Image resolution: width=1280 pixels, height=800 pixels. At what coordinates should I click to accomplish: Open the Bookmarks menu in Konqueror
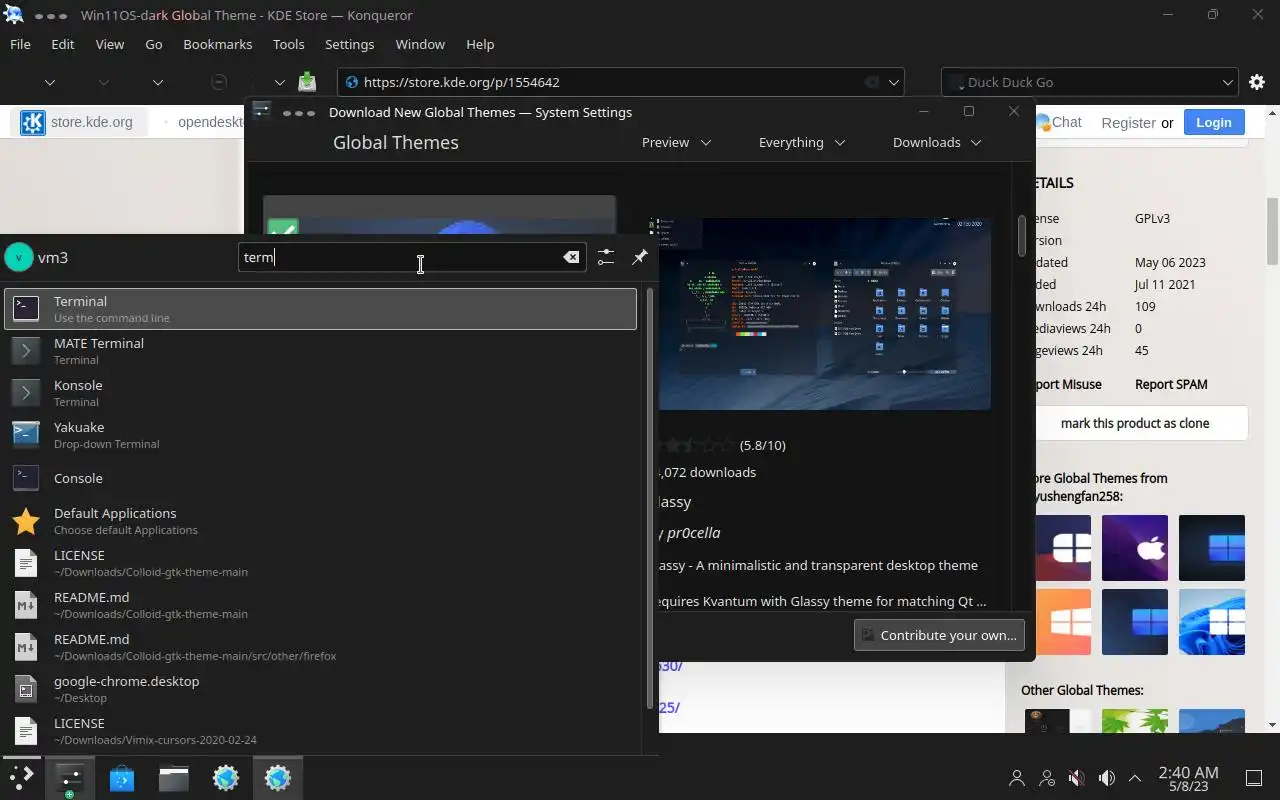click(x=218, y=44)
